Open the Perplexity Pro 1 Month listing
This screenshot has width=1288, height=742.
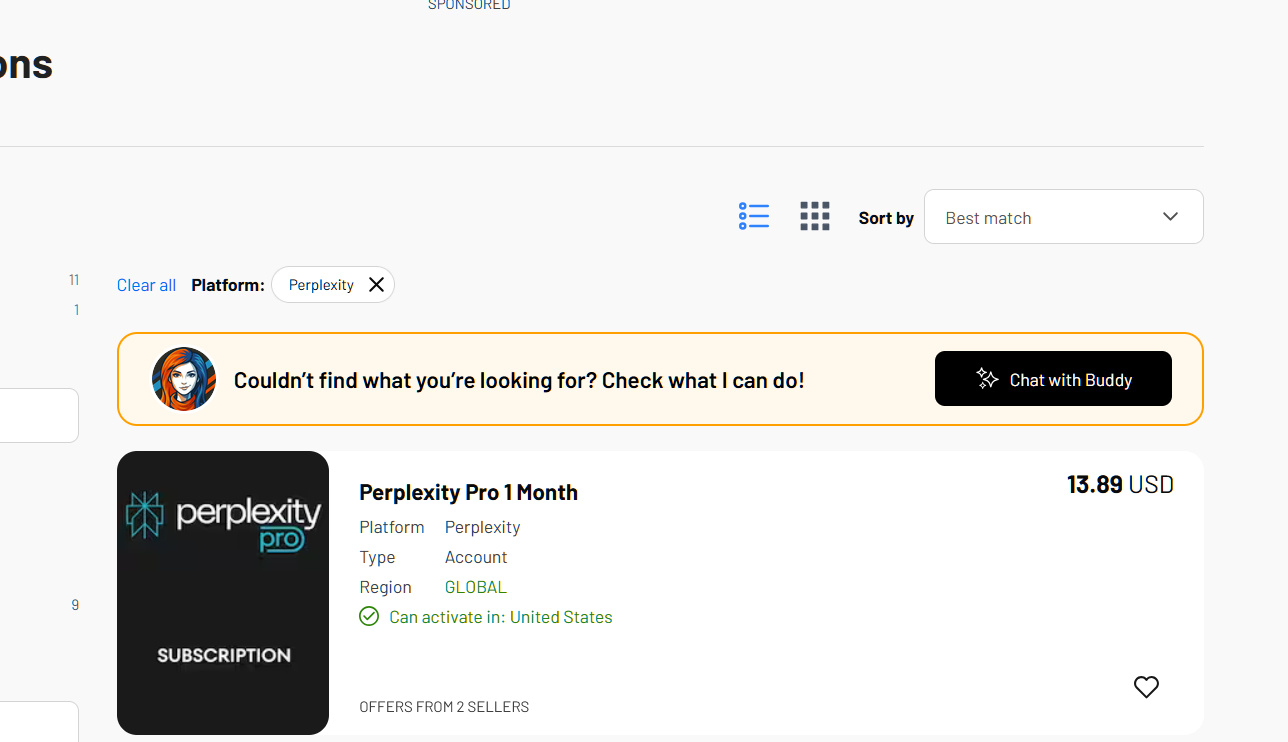click(x=468, y=492)
